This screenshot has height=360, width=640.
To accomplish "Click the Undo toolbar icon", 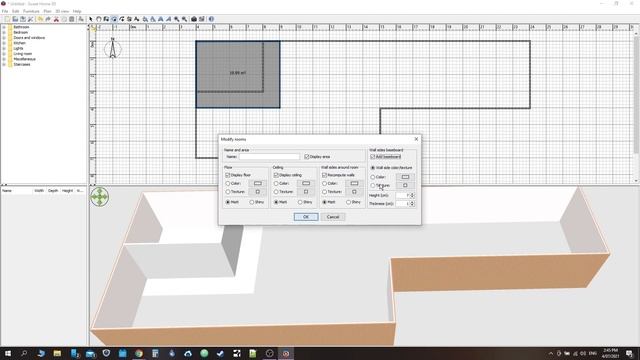I will 40,19.
